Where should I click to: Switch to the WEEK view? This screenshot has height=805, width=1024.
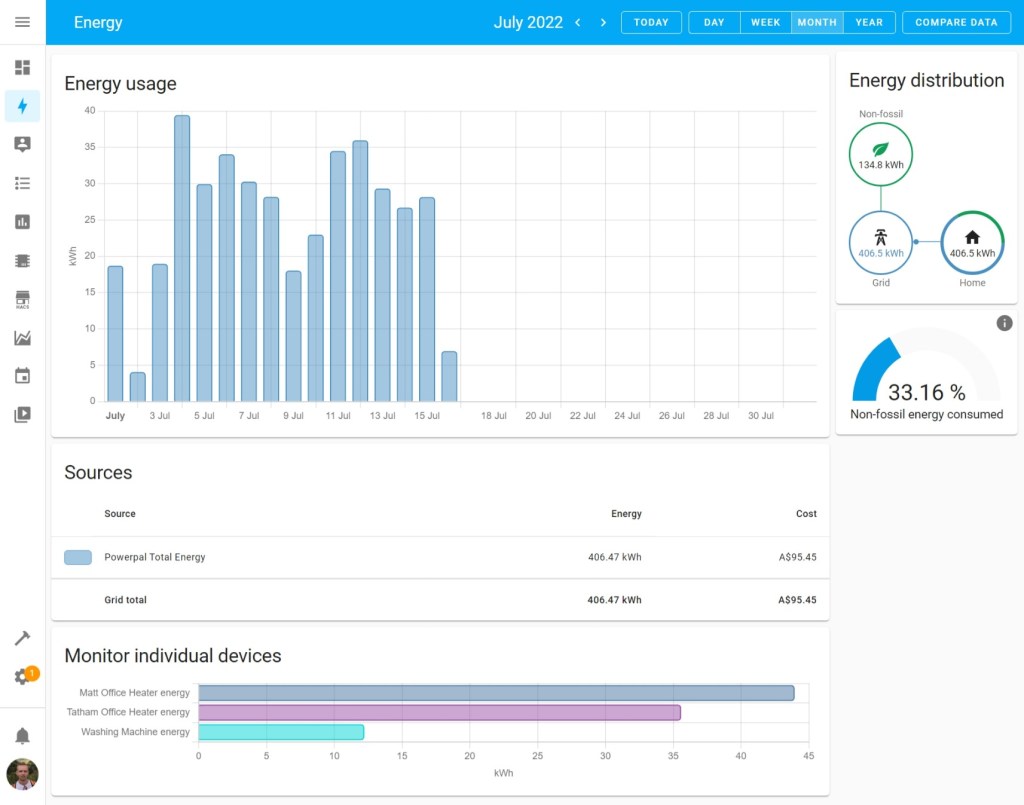766,21
